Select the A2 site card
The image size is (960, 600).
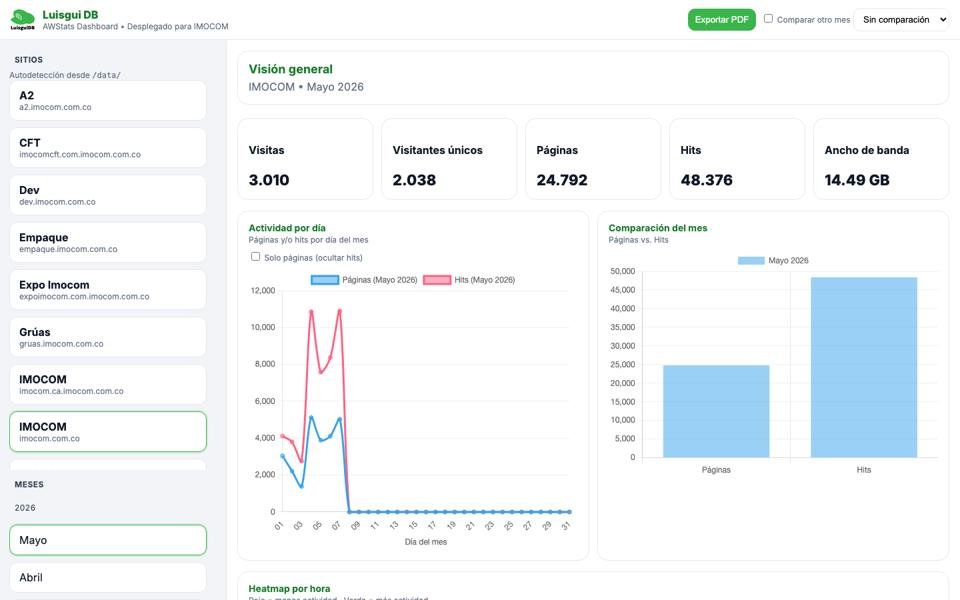pos(108,100)
